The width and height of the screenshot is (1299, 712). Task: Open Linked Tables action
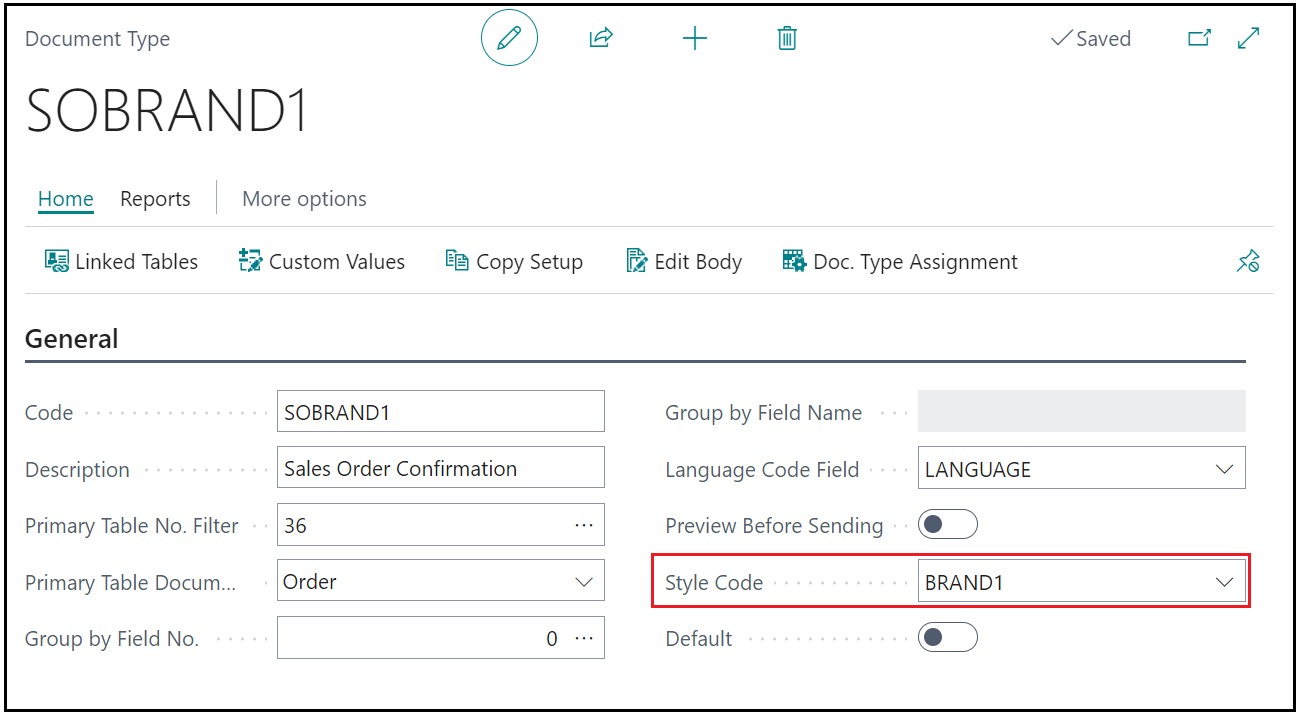pyautogui.click(x=121, y=262)
